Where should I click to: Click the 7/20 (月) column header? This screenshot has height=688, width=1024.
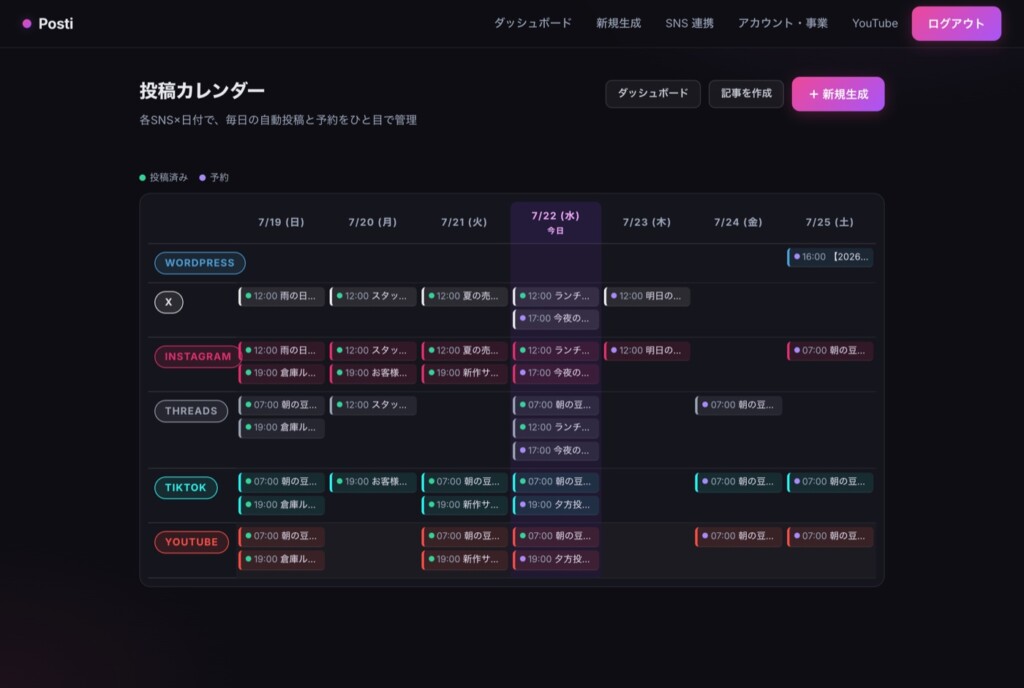pos(372,222)
